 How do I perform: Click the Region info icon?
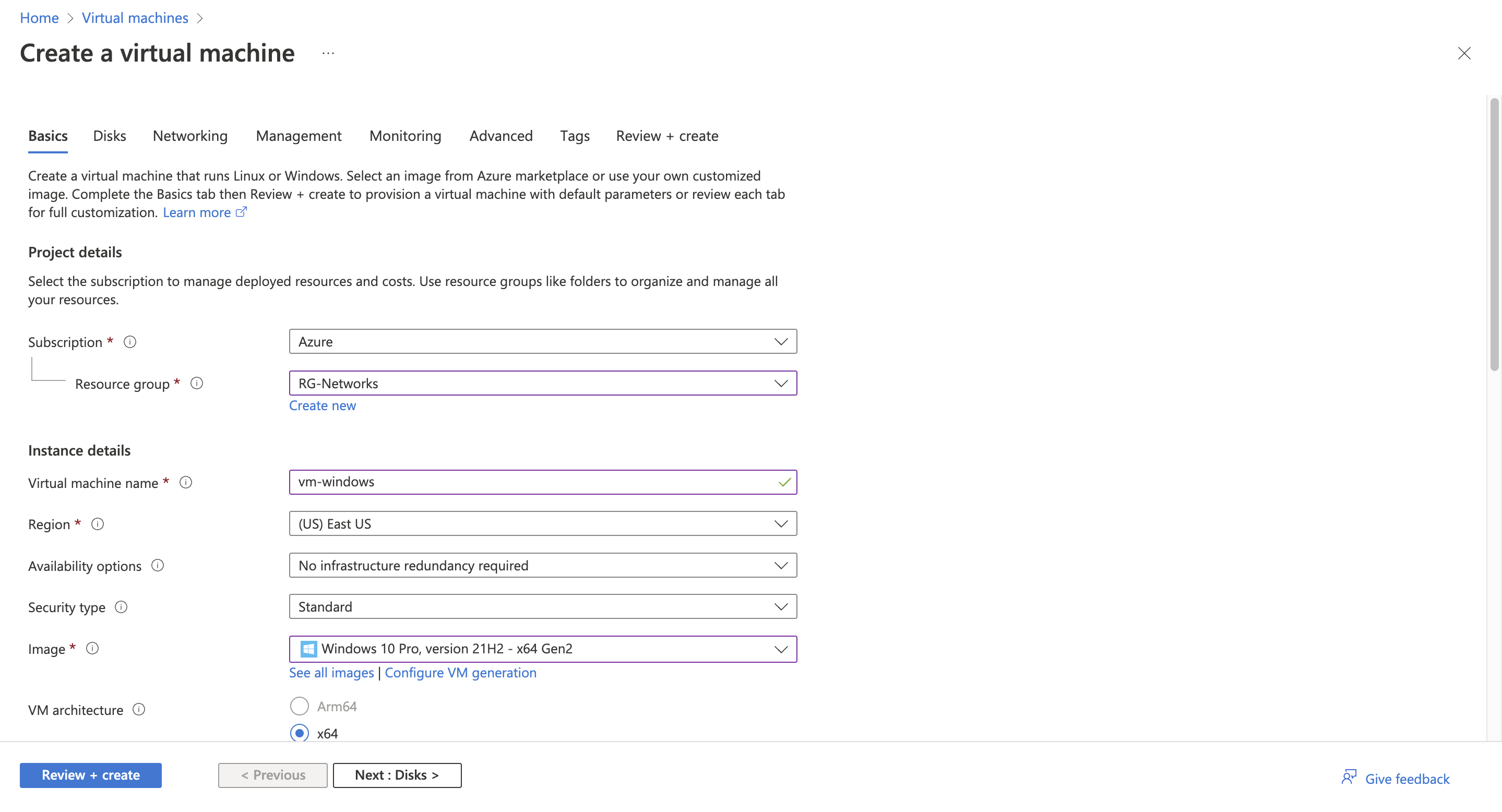pos(98,523)
